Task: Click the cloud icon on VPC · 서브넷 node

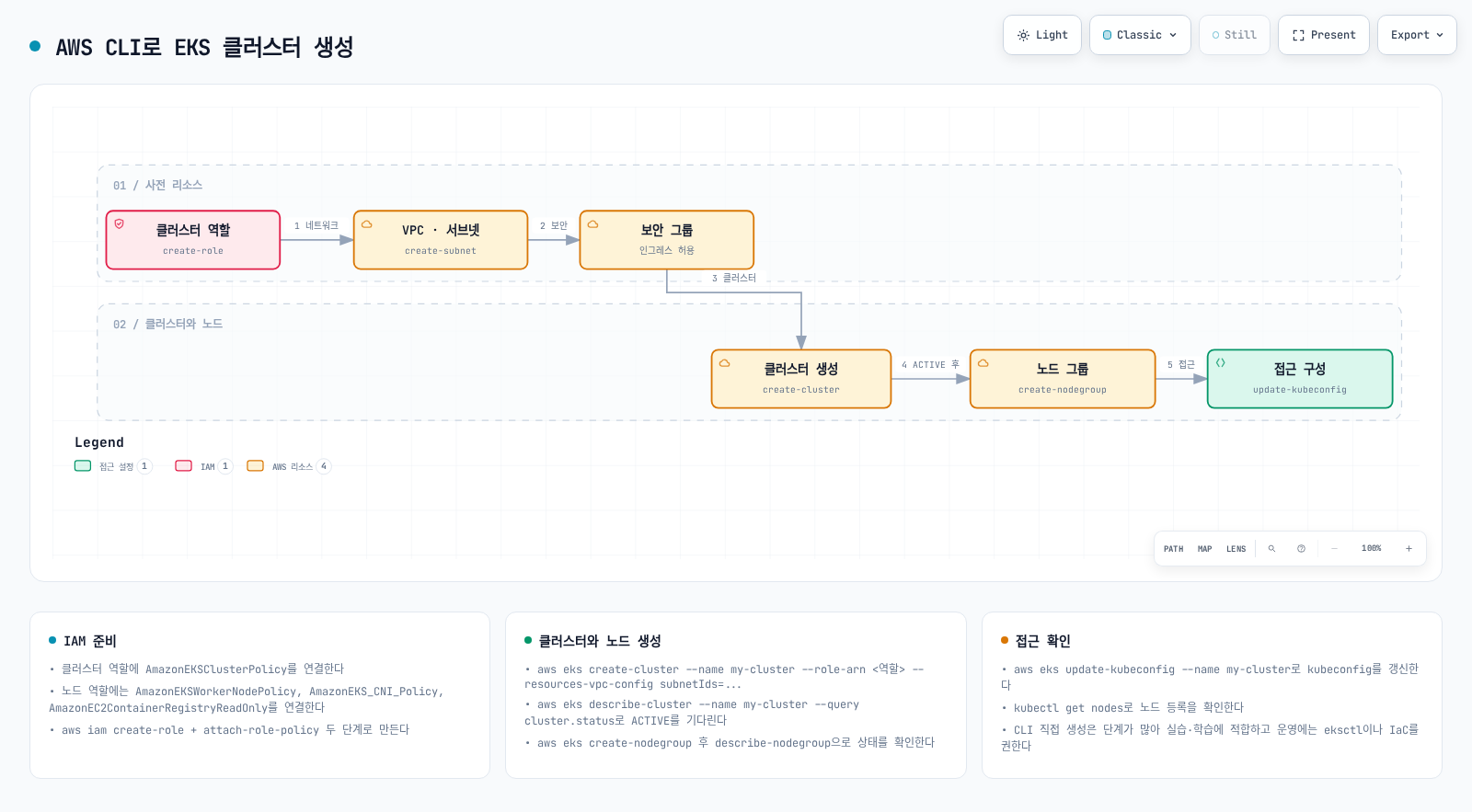Action: (366, 223)
